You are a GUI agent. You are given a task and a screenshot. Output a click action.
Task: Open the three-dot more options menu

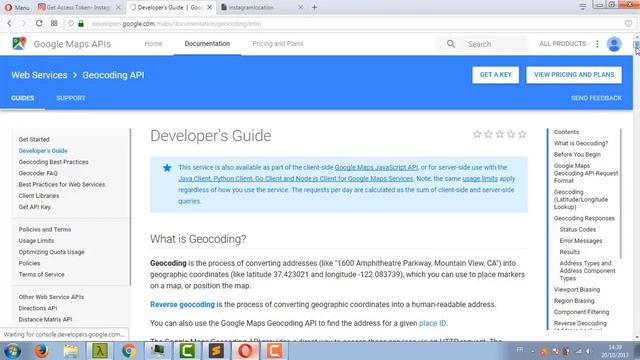coord(597,44)
